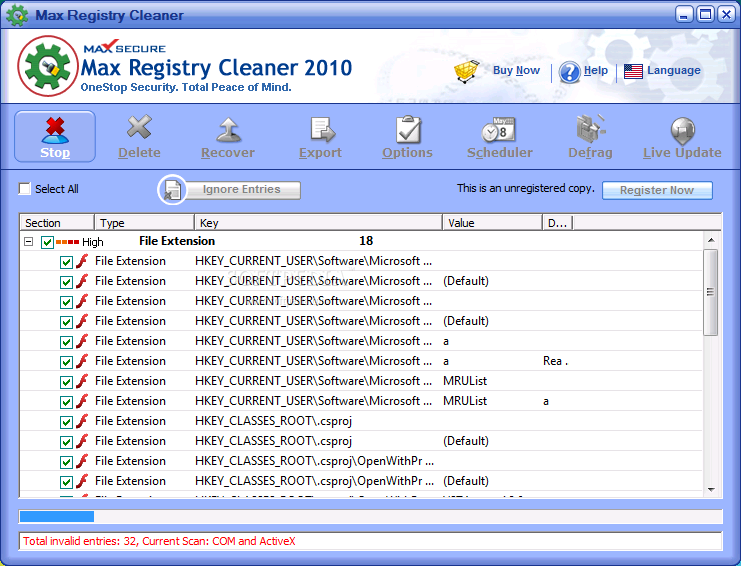Select the first HKEY_CLASSES_ROOT\.csproj key row

click(274, 421)
